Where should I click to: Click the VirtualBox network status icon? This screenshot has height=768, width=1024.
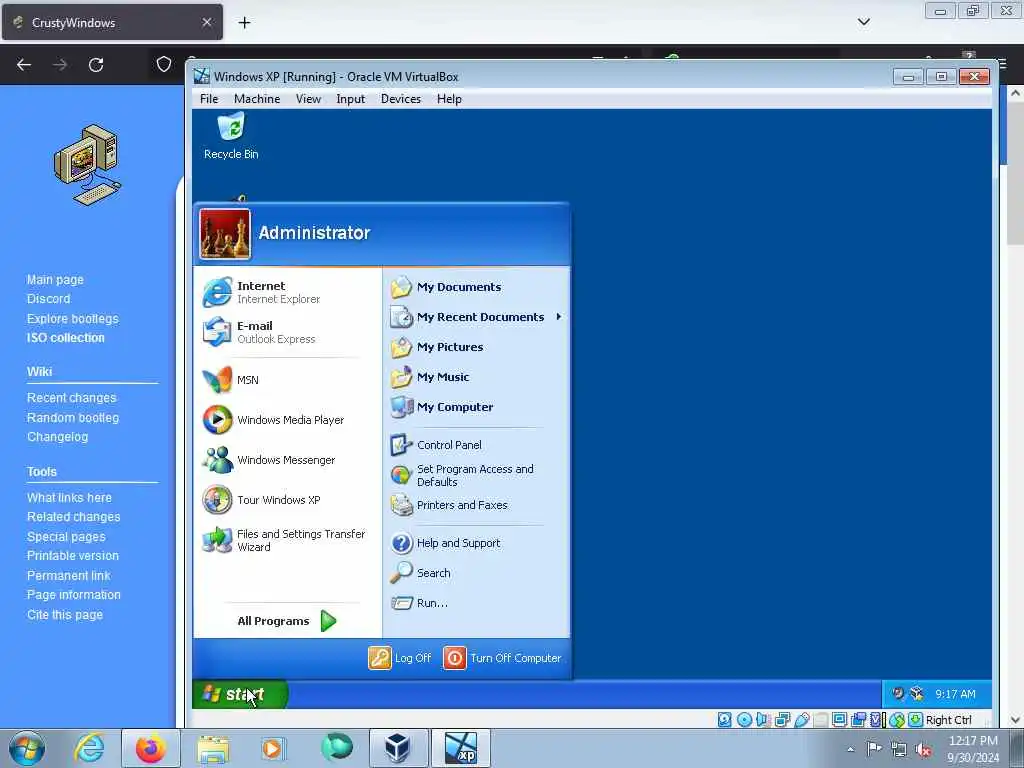tap(782, 720)
